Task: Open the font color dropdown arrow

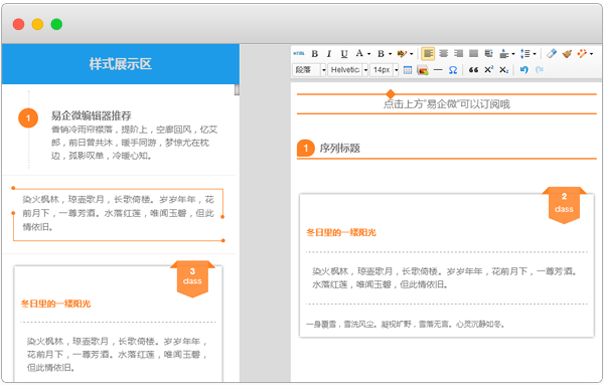Action: coord(369,54)
